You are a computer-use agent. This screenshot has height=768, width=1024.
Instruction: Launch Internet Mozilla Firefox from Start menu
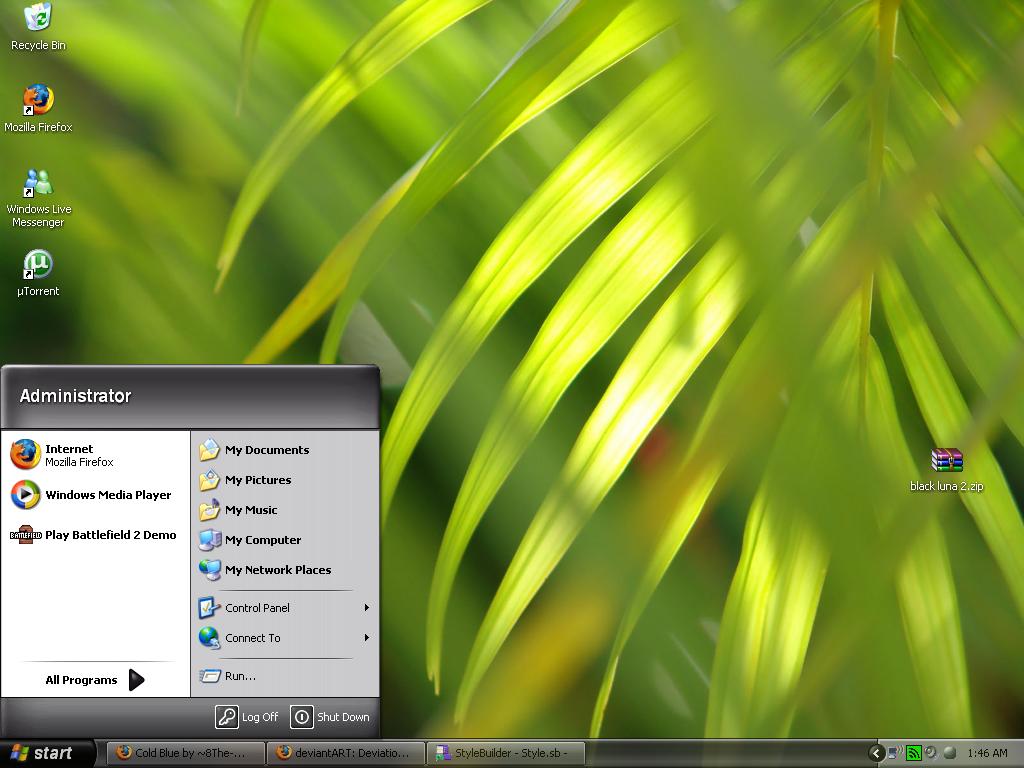[95, 455]
